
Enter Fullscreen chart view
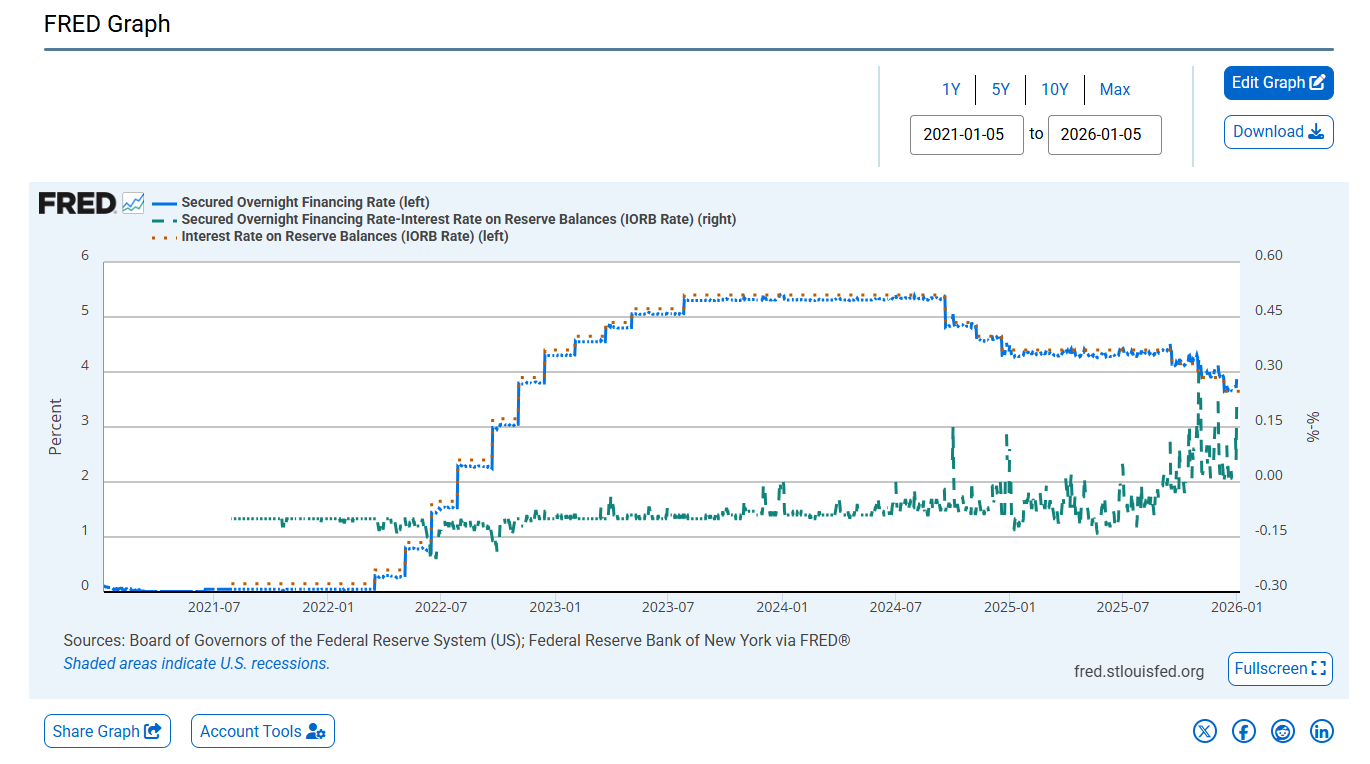[x=1280, y=668]
